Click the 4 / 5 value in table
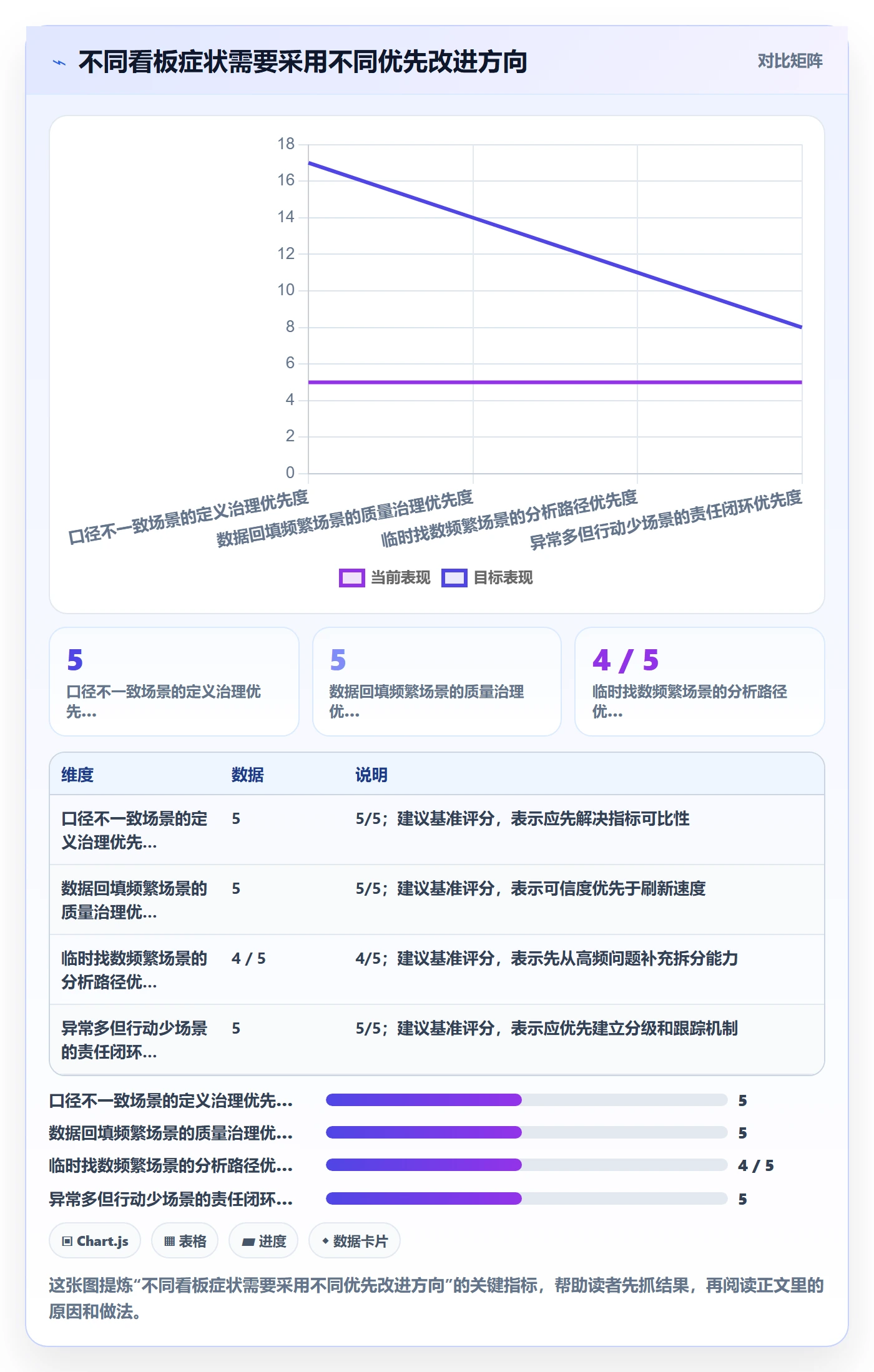This screenshot has height=1372, width=874. pos(248,958)
